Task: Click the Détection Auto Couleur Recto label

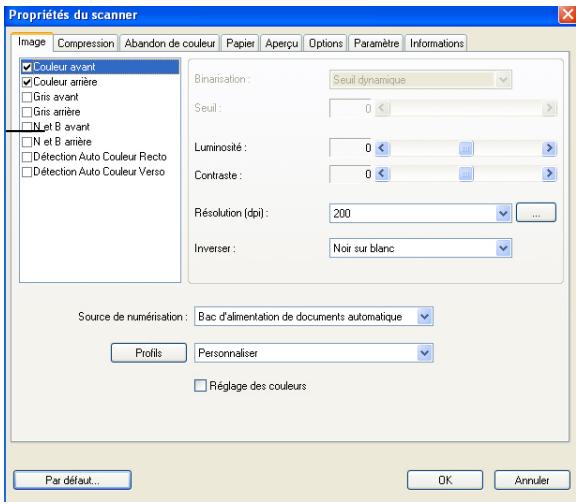Action: point(100,157)
